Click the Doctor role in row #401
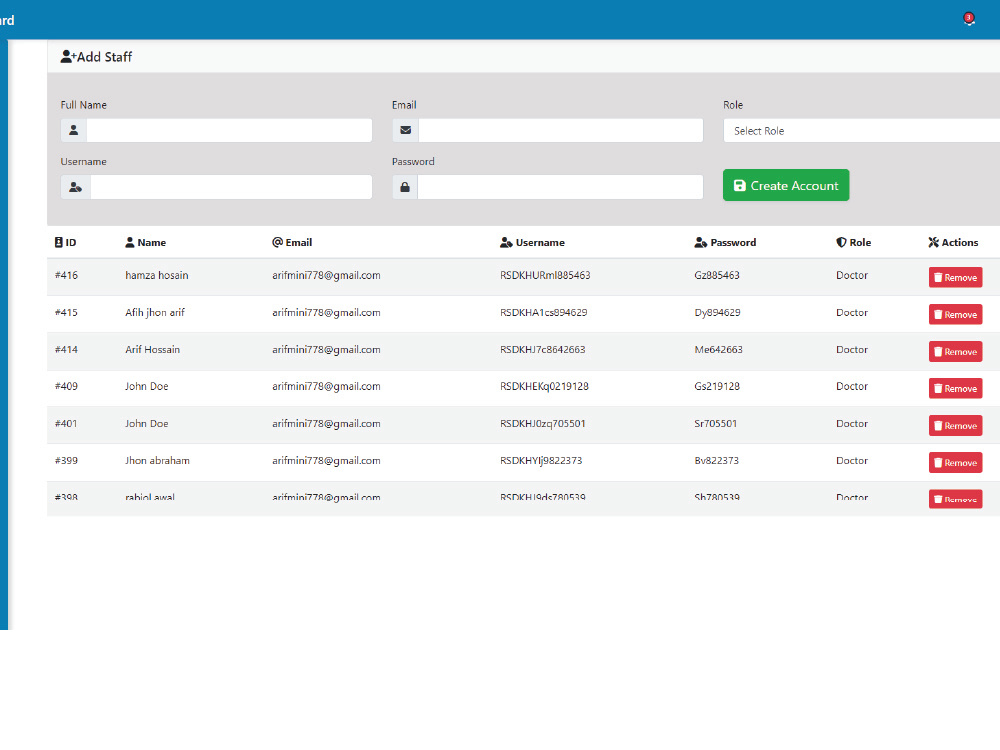This screenshot has width=1000, height=750. click(852, 423)
